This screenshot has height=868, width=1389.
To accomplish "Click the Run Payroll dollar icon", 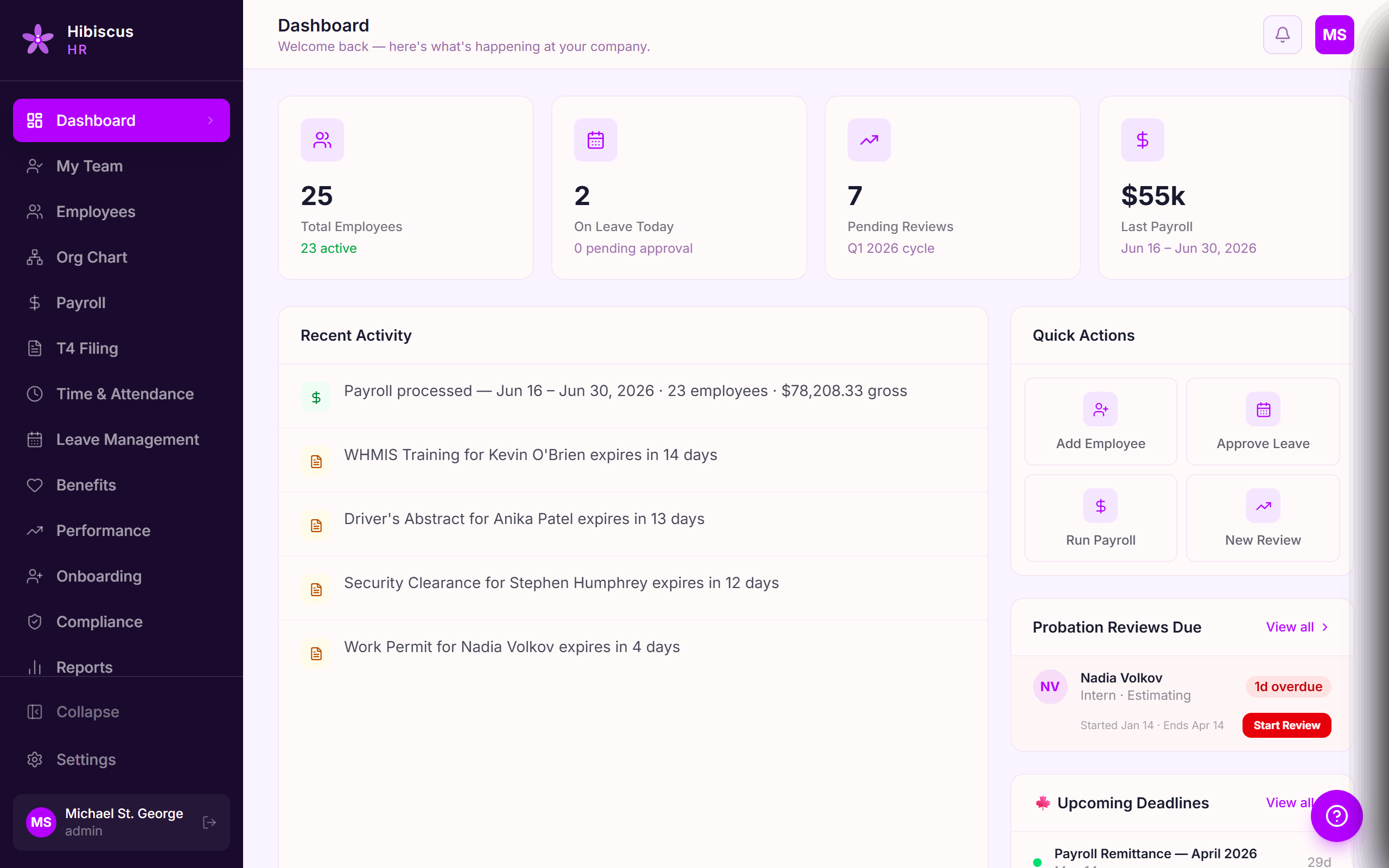I will pyautogui.click(x=1100, y=506).
